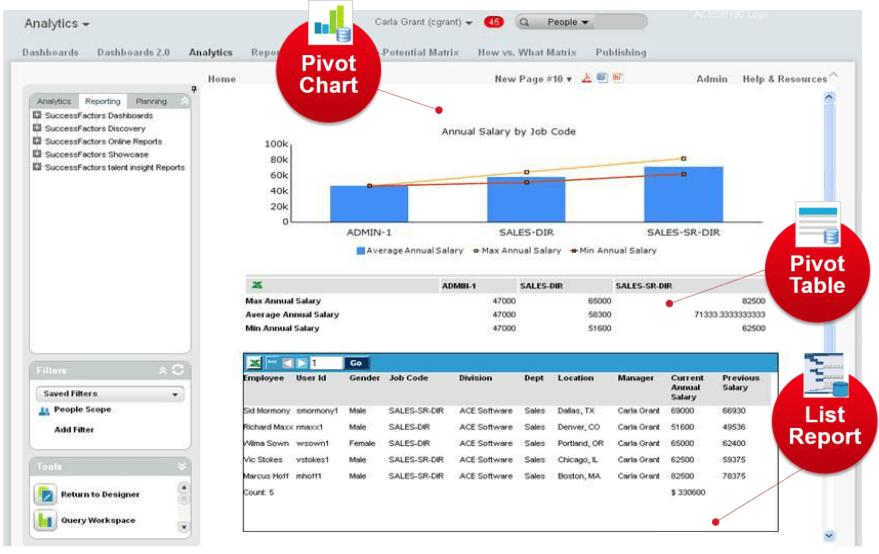Export the page to Word
879x554 pixels.
(602, 78)
